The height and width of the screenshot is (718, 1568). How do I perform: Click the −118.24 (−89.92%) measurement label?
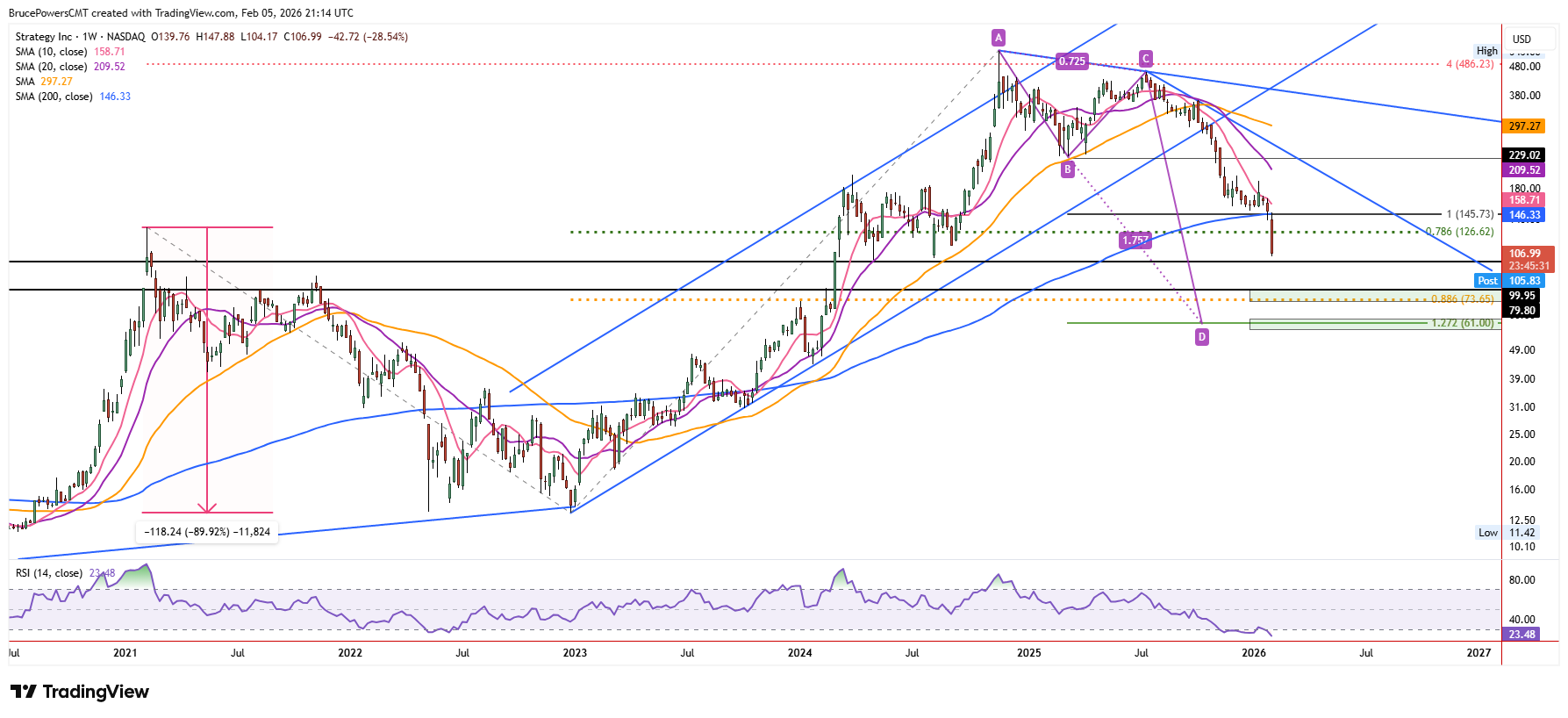207,532
